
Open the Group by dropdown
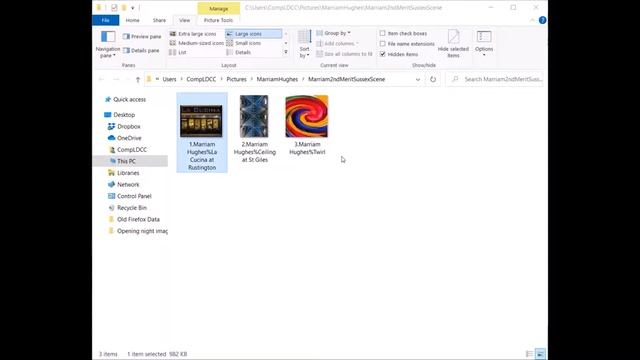333,33
